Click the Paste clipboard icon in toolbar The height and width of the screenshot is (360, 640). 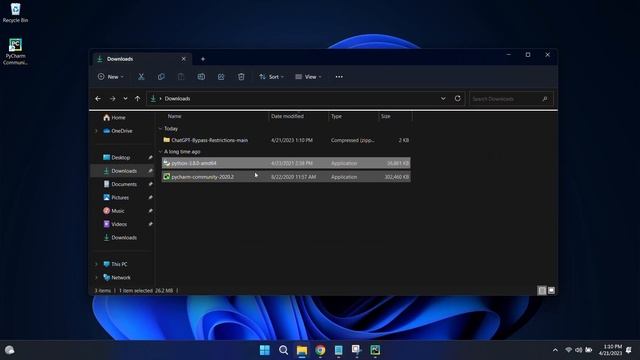(181, 77)
